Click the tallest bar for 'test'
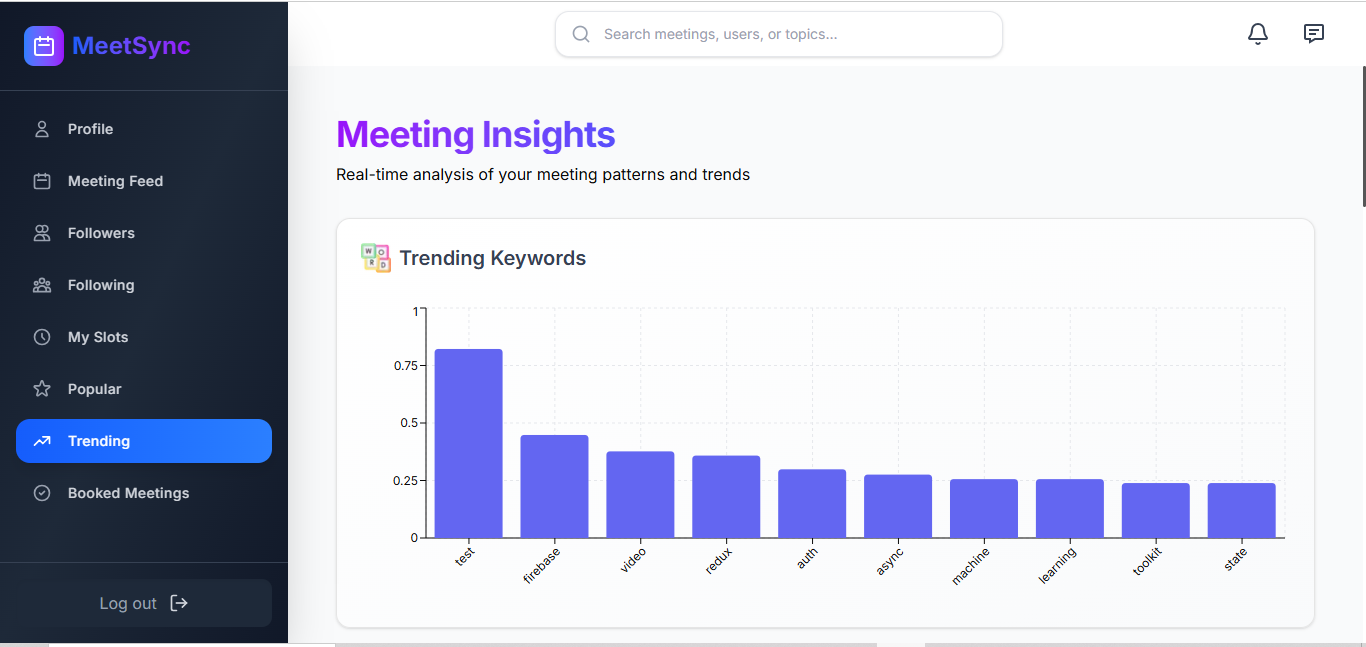Viewport: 1366px width, 647px height. coord(468,443)
